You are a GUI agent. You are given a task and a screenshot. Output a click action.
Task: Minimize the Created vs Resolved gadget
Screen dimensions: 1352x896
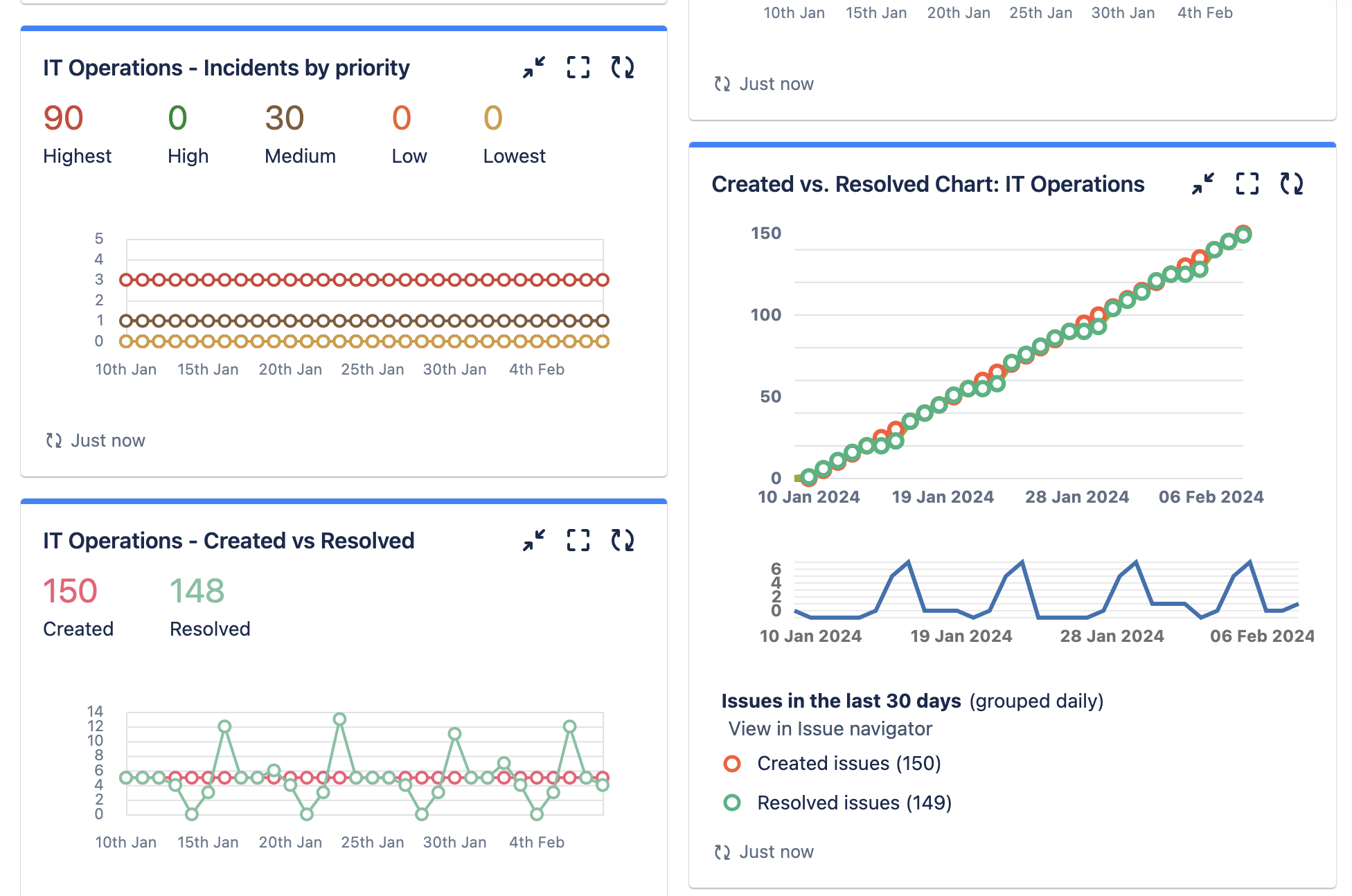[x=534, y=540]
